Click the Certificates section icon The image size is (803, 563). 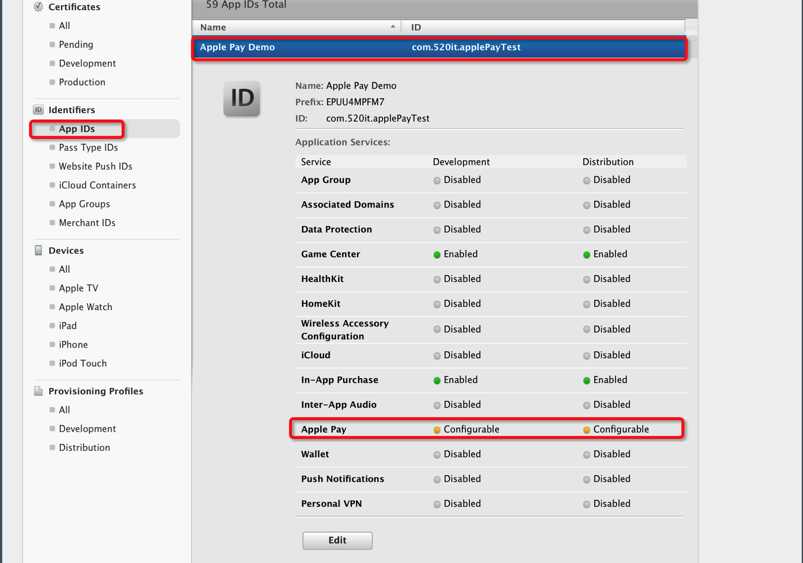[38, 7]
